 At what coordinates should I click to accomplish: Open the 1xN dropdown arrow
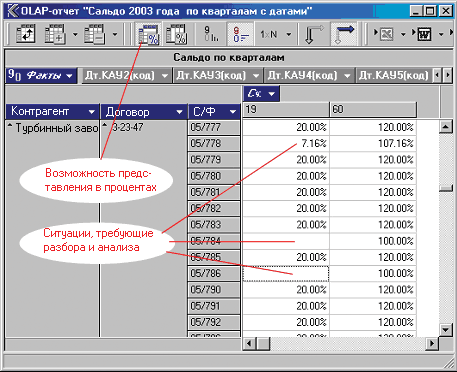point(289,34)
